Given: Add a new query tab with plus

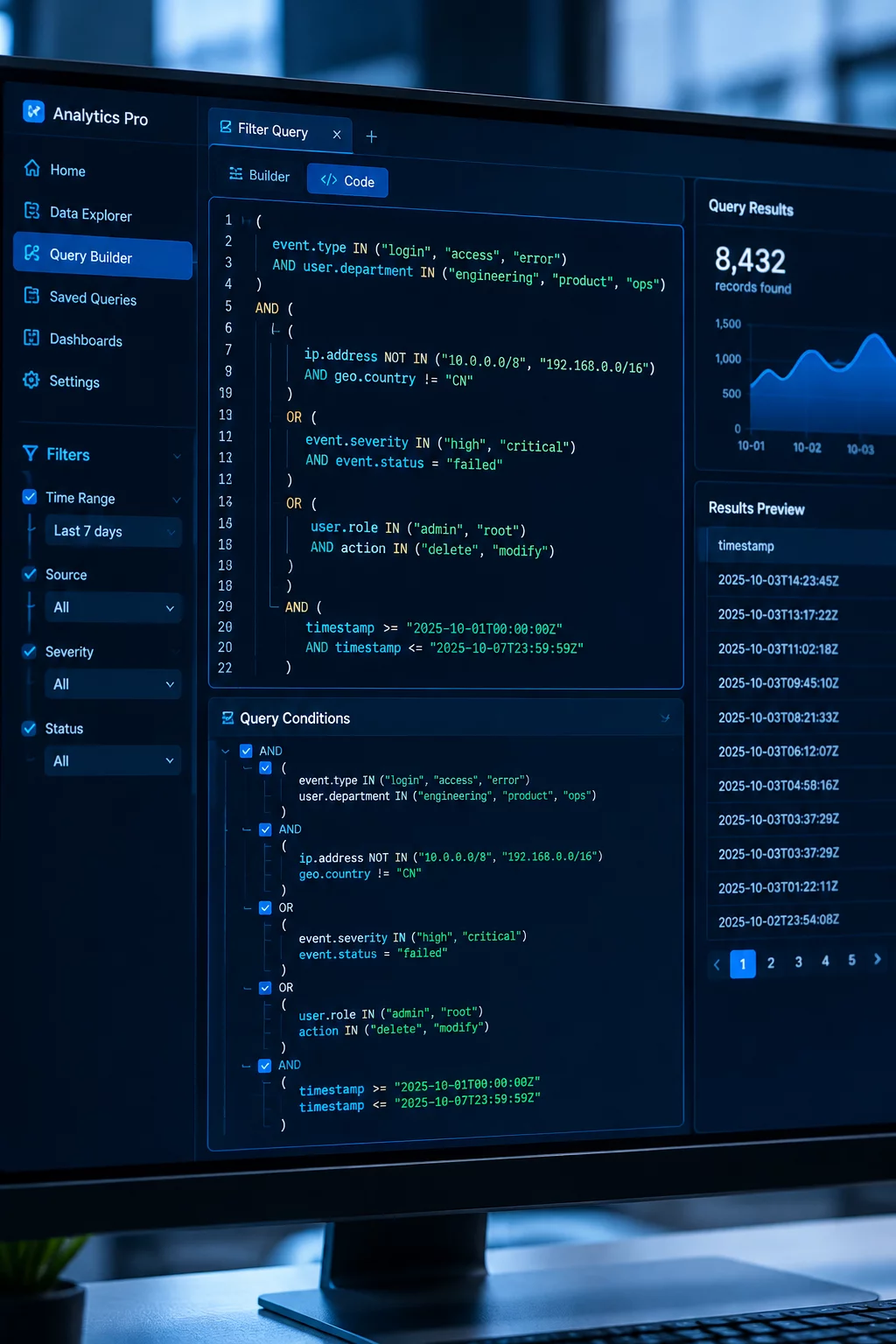Looking at the screenshot, I should (371, 136).
